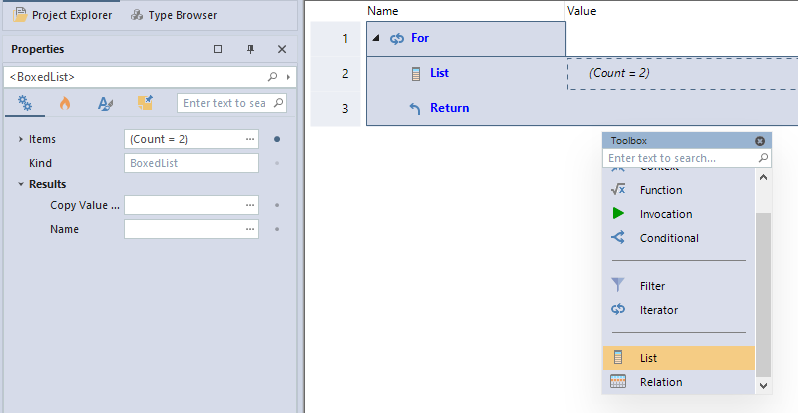Open the Type Browser tab
798x413 pixels.
click(174, 15)
